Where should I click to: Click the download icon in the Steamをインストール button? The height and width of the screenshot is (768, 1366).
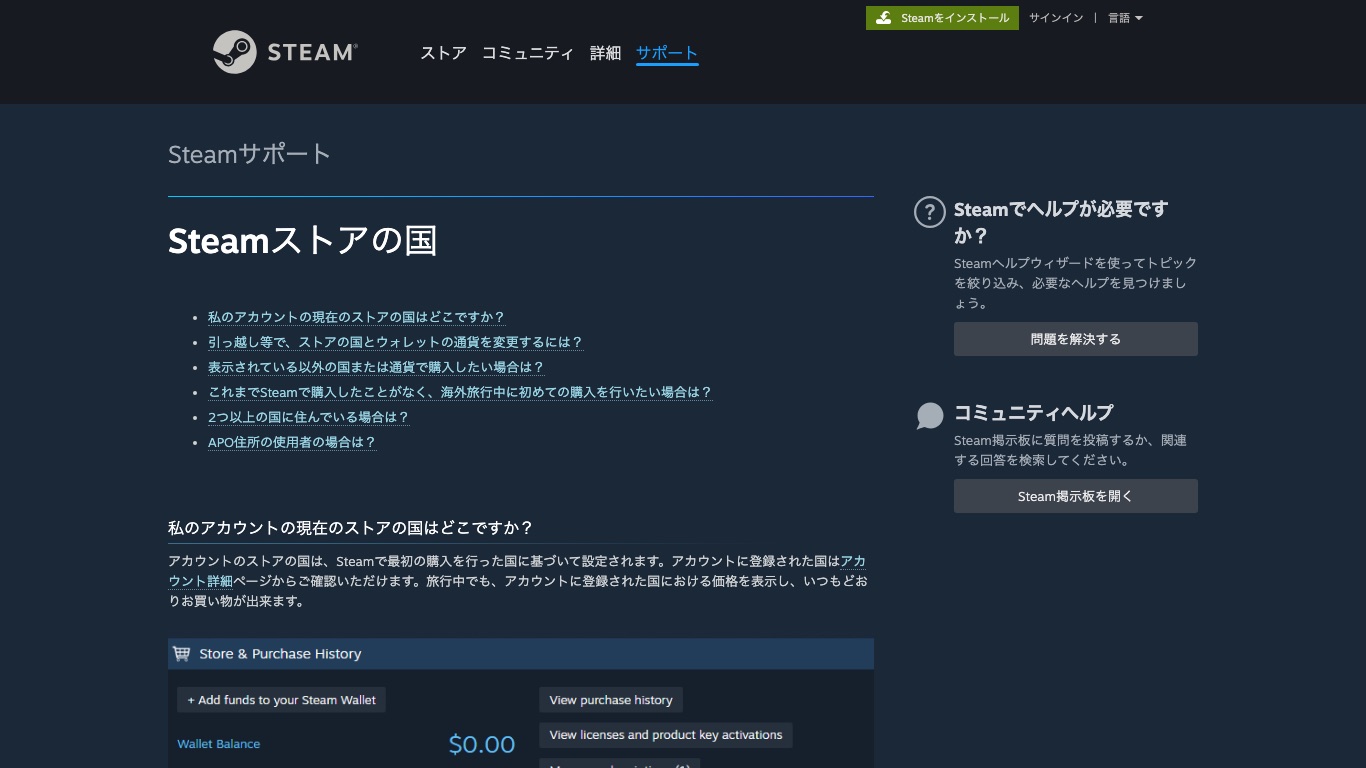click(883, 18)
